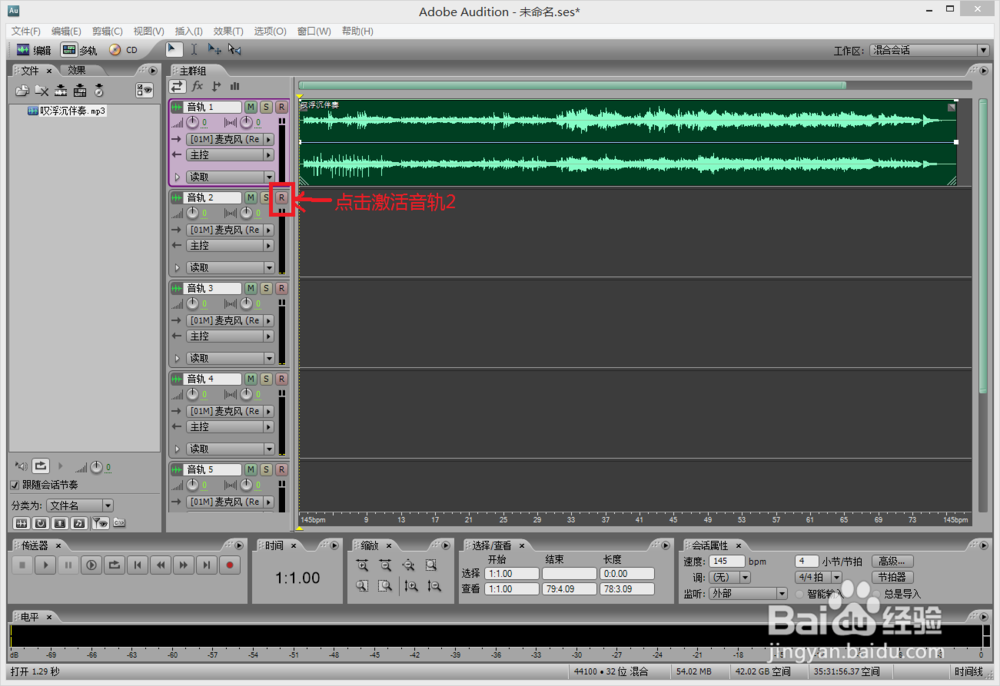Open CD view

[124, 50]
